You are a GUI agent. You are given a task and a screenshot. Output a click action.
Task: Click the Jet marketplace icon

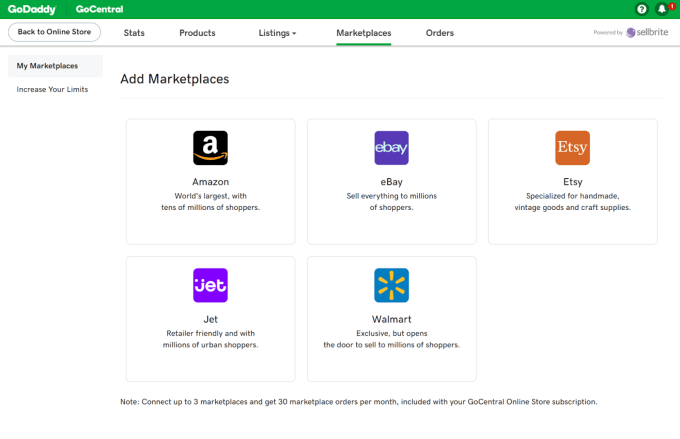click(x=210, y=285)
